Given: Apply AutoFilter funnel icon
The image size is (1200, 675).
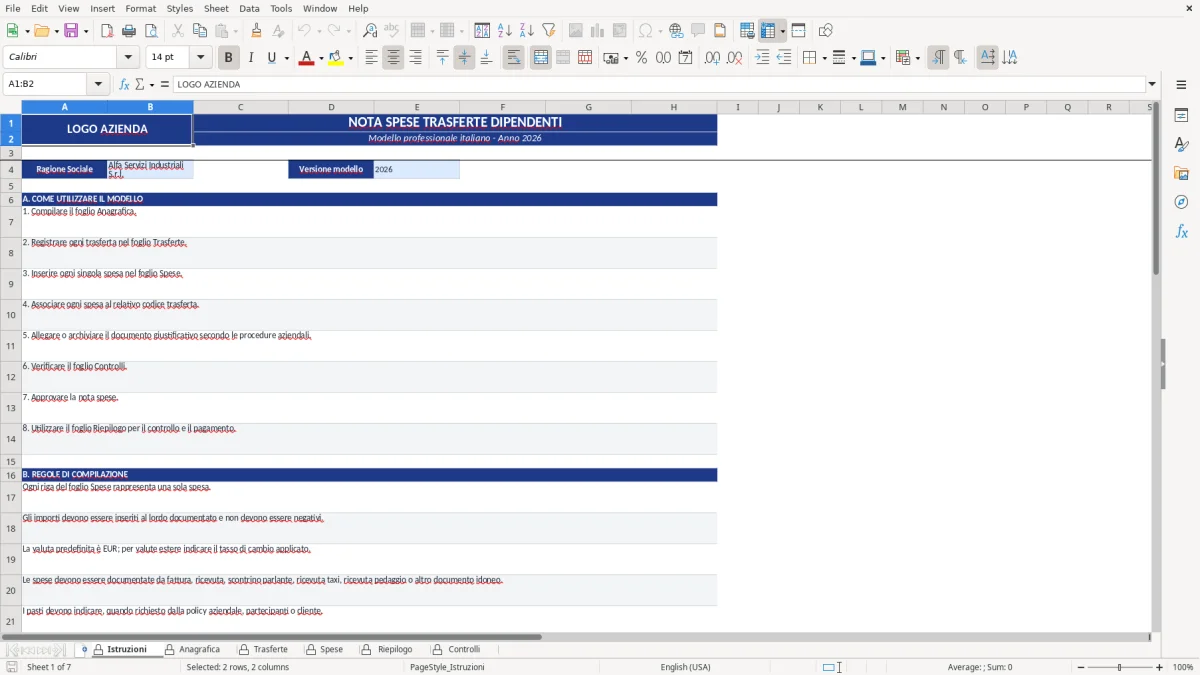Looking at the screenshot, I should point(549,31).
